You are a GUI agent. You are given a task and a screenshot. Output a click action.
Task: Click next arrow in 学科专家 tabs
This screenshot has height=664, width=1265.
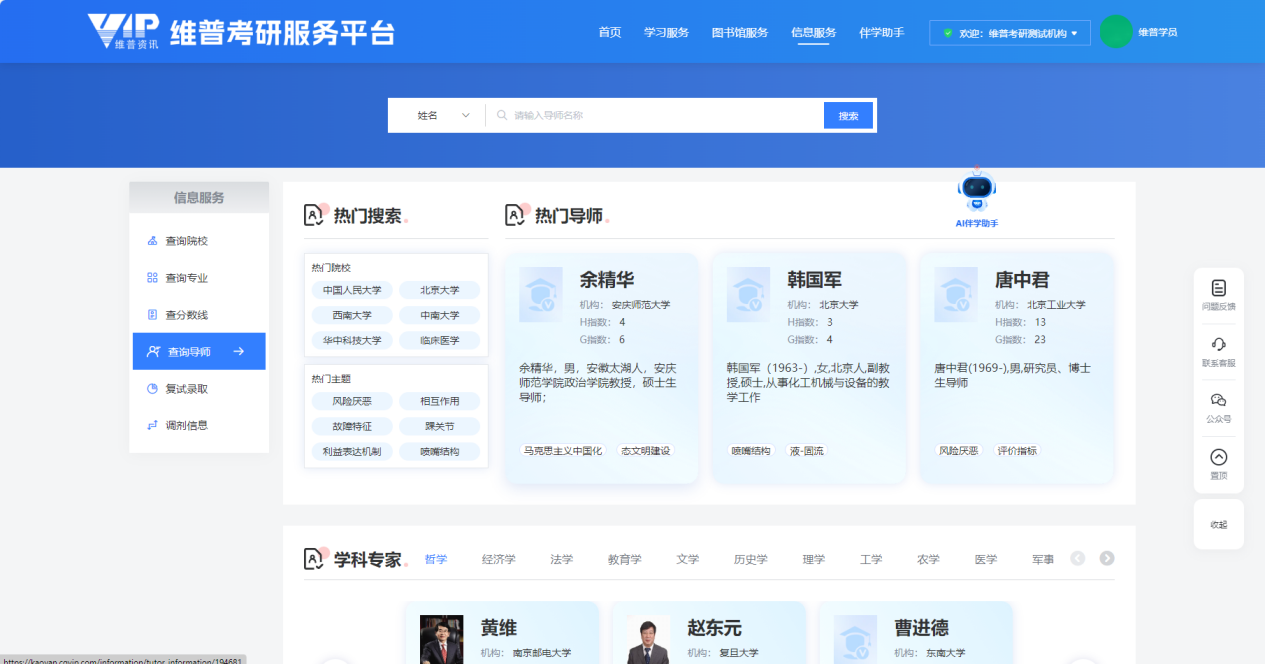pyautogui.click(x=1107, y=559)
